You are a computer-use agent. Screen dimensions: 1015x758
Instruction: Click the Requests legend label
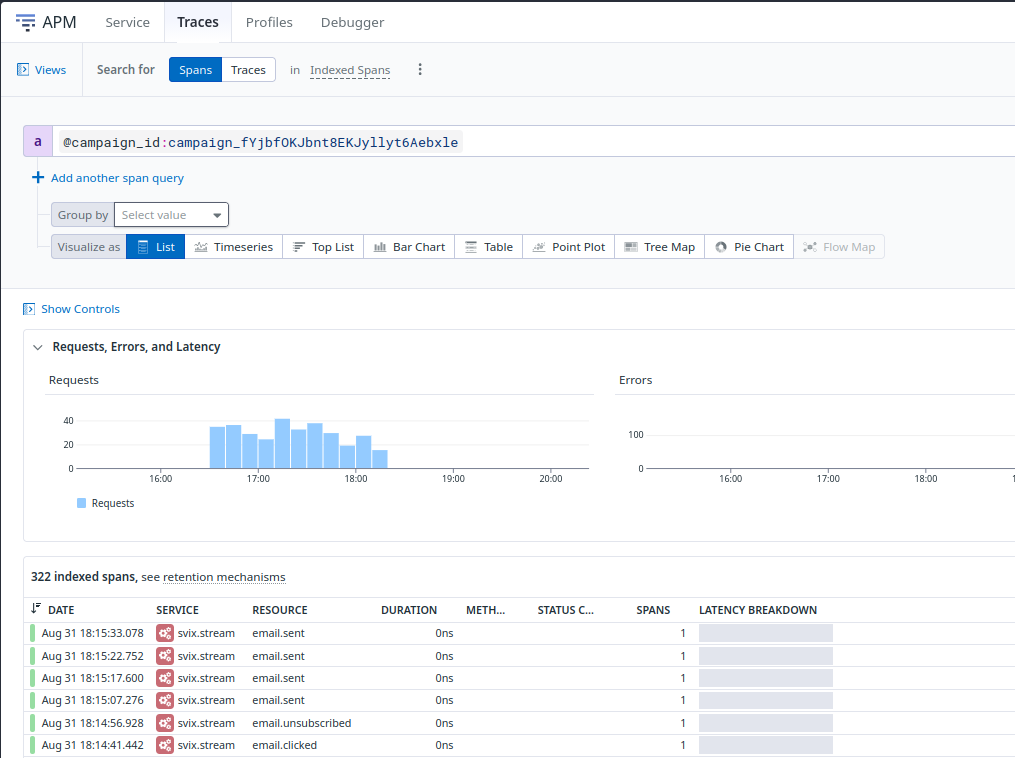pyautogui.click(x=113, y=503)
